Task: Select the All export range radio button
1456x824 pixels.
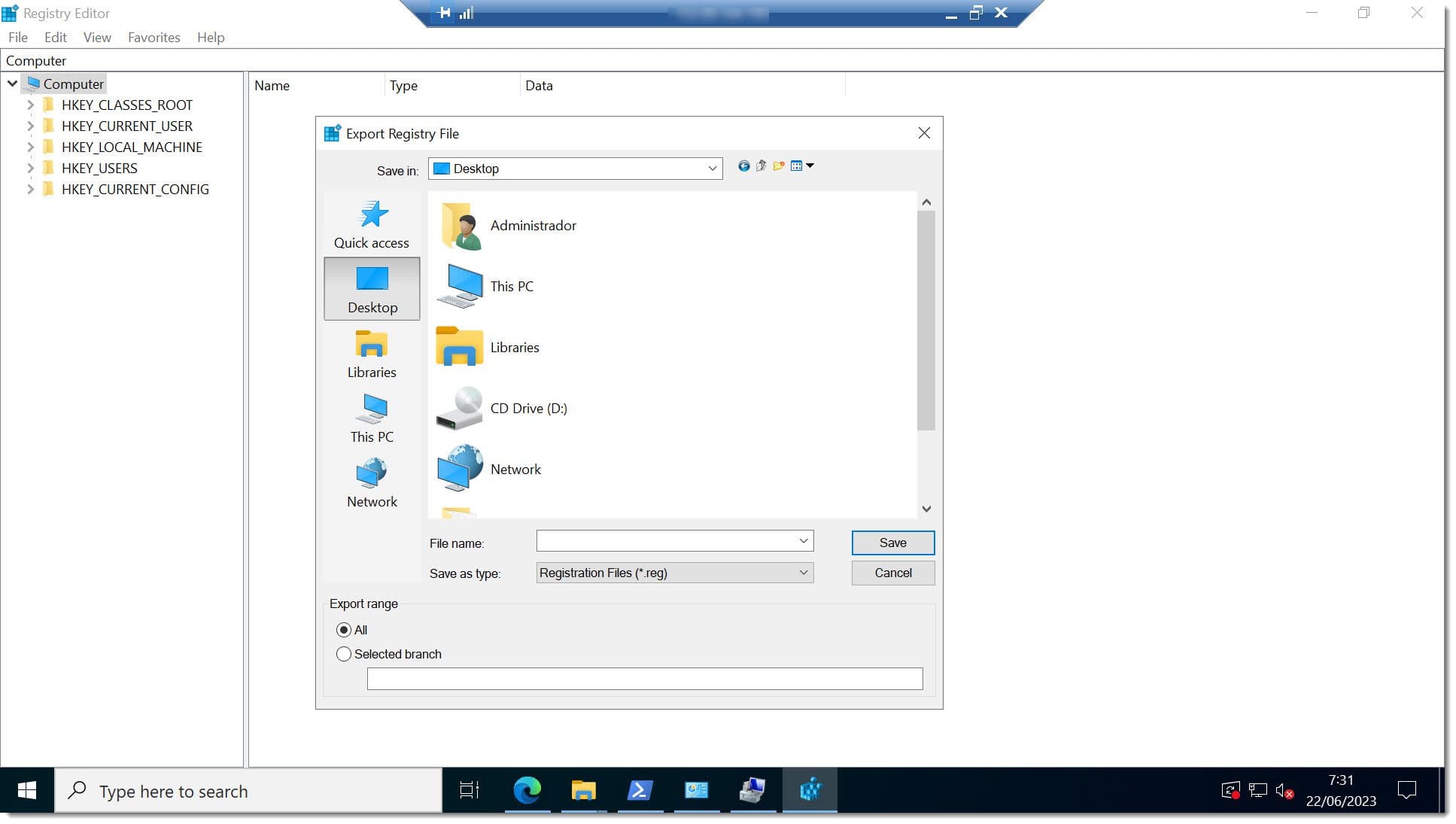Action: click(343, 630)
